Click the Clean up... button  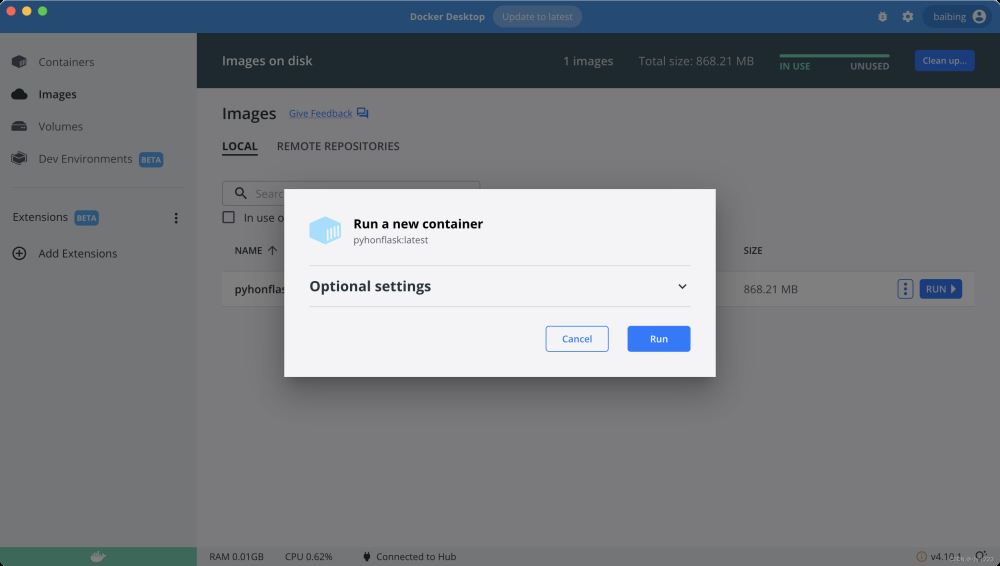pyautogui.click(x=945, y=61)
